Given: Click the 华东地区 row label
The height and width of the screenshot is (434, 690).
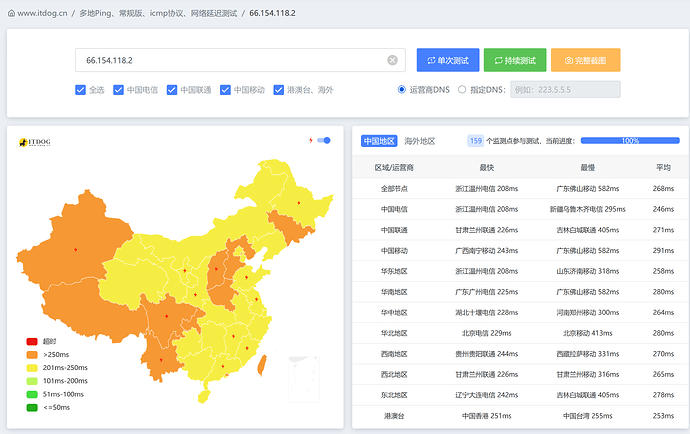Looking at the screenshot, I should 394,271.
